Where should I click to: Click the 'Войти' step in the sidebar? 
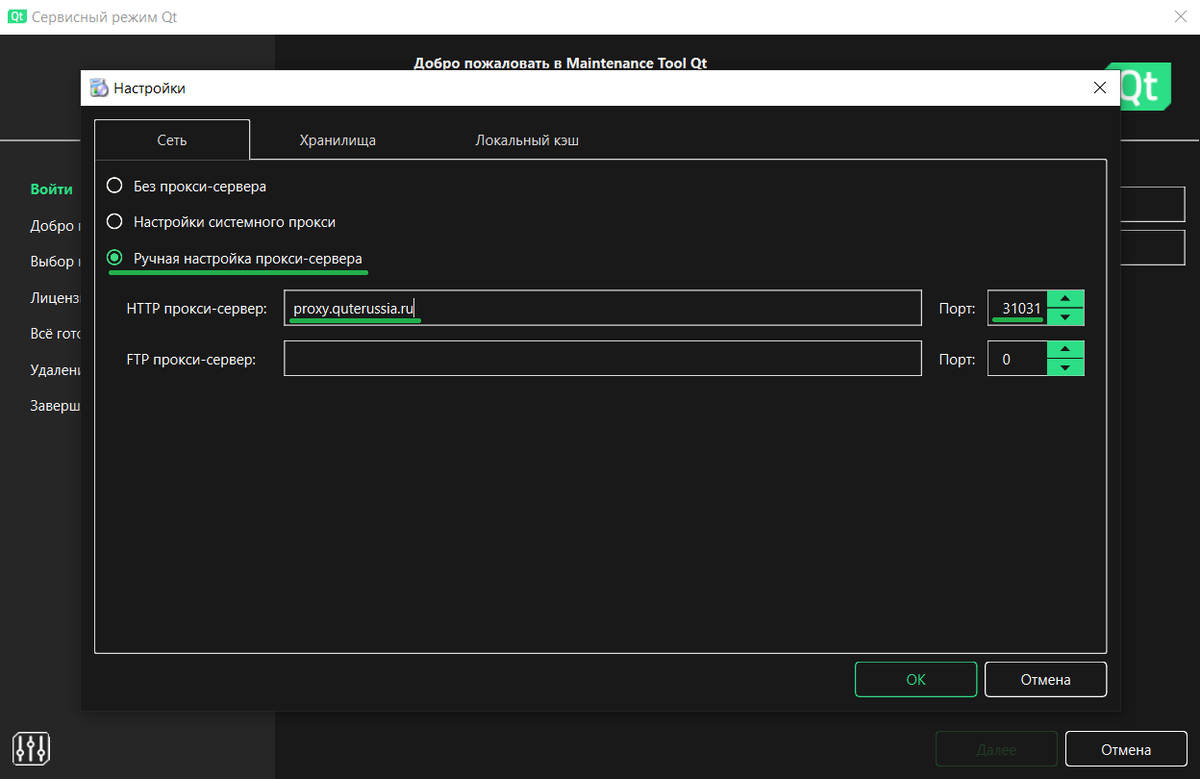tap(51, 189)
